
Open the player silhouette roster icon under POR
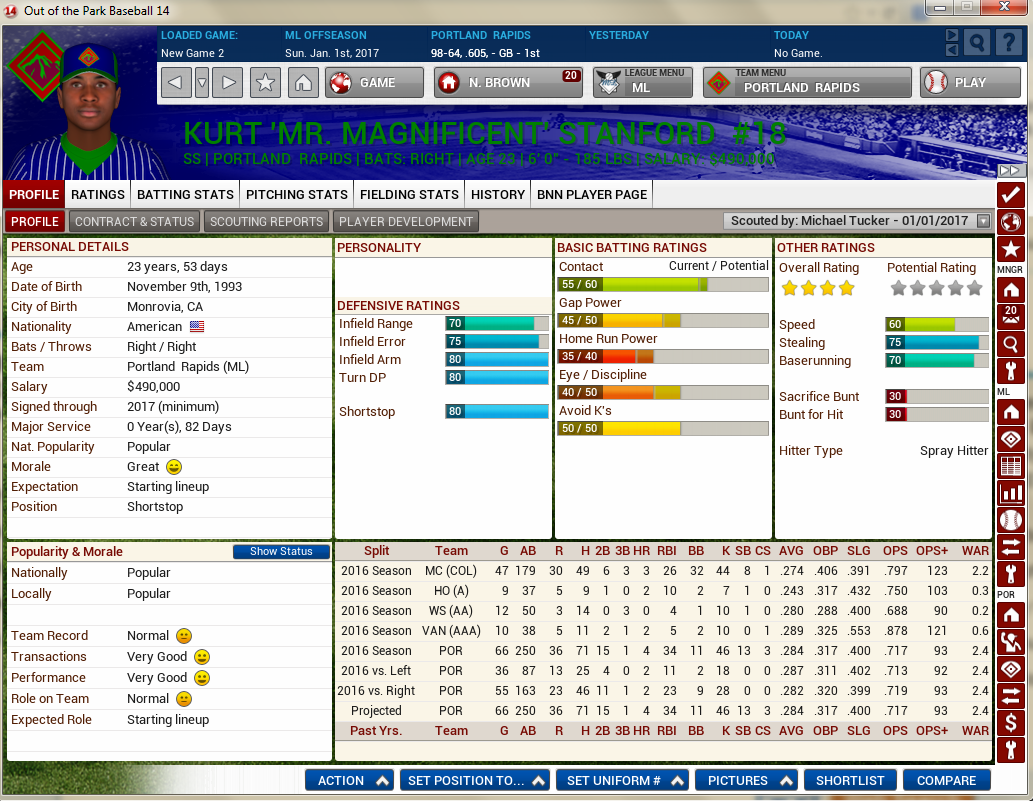coord(1011,643)
